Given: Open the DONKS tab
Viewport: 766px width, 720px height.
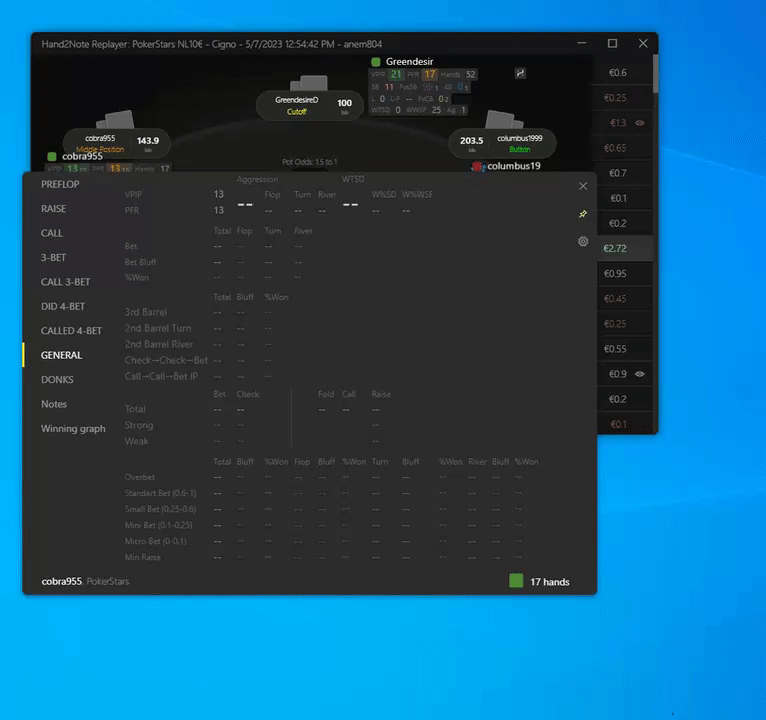Looking at the screenshot, I should (x=57, y=380).
